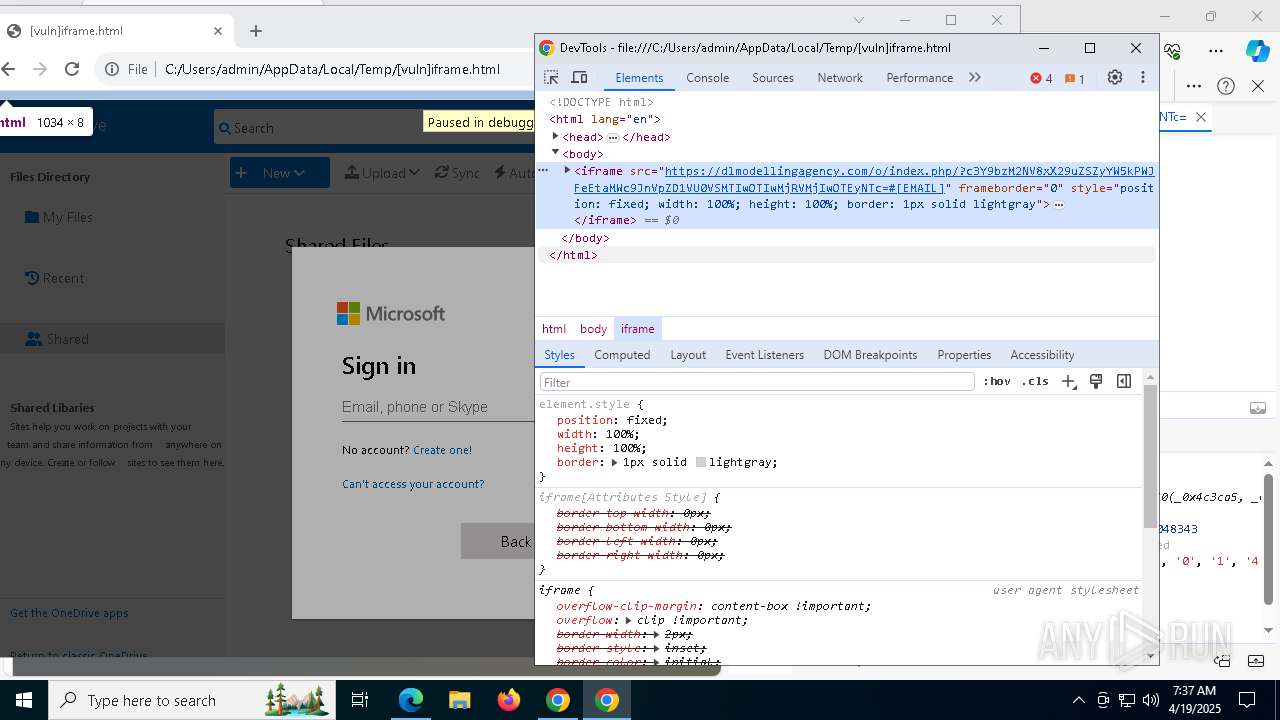Viewport: 1280px width, 720px height.
Task: Open the Event Listeners pane tab
Action: (x=764, y=355)
